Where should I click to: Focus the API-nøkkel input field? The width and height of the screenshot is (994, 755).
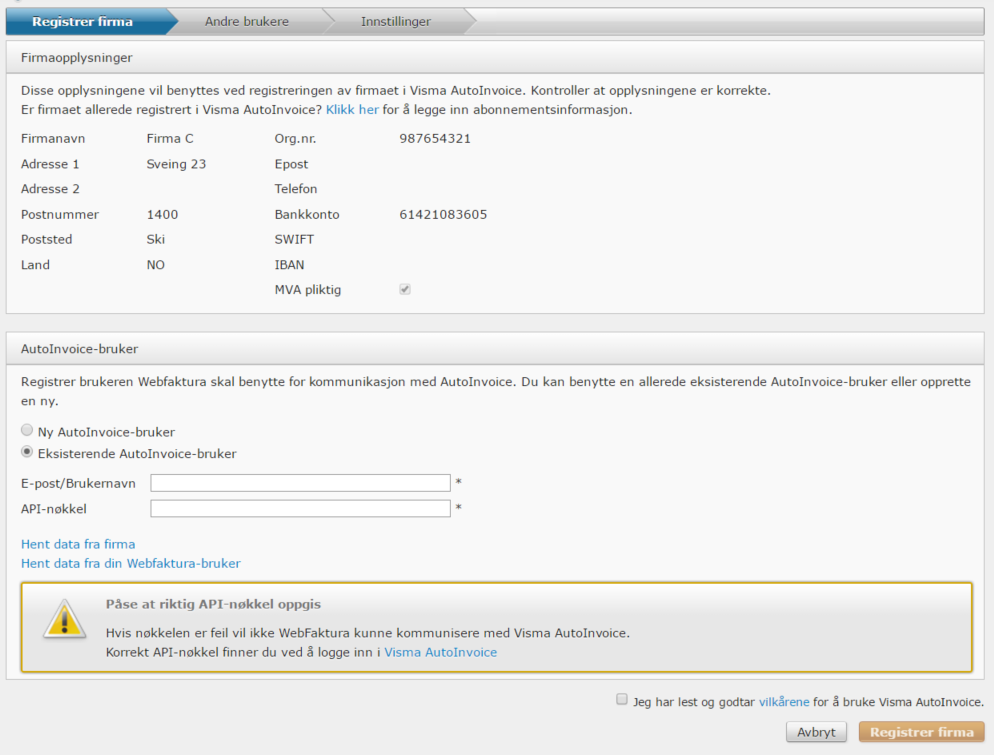300,508
